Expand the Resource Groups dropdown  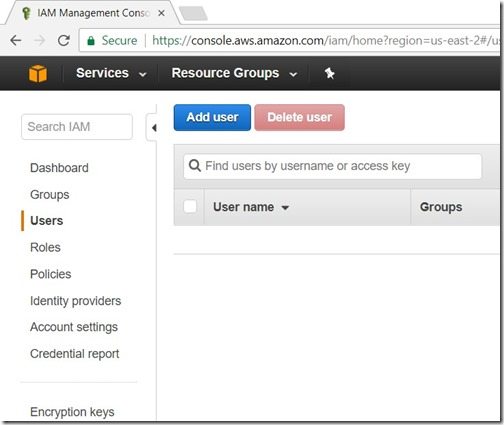[234, 73]
